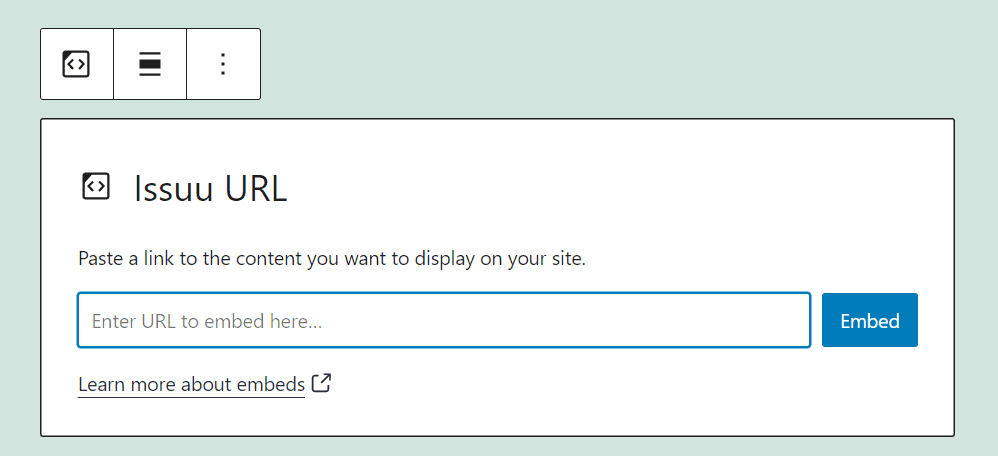
Task: Open the block alignment options
Action: [150, 64]
